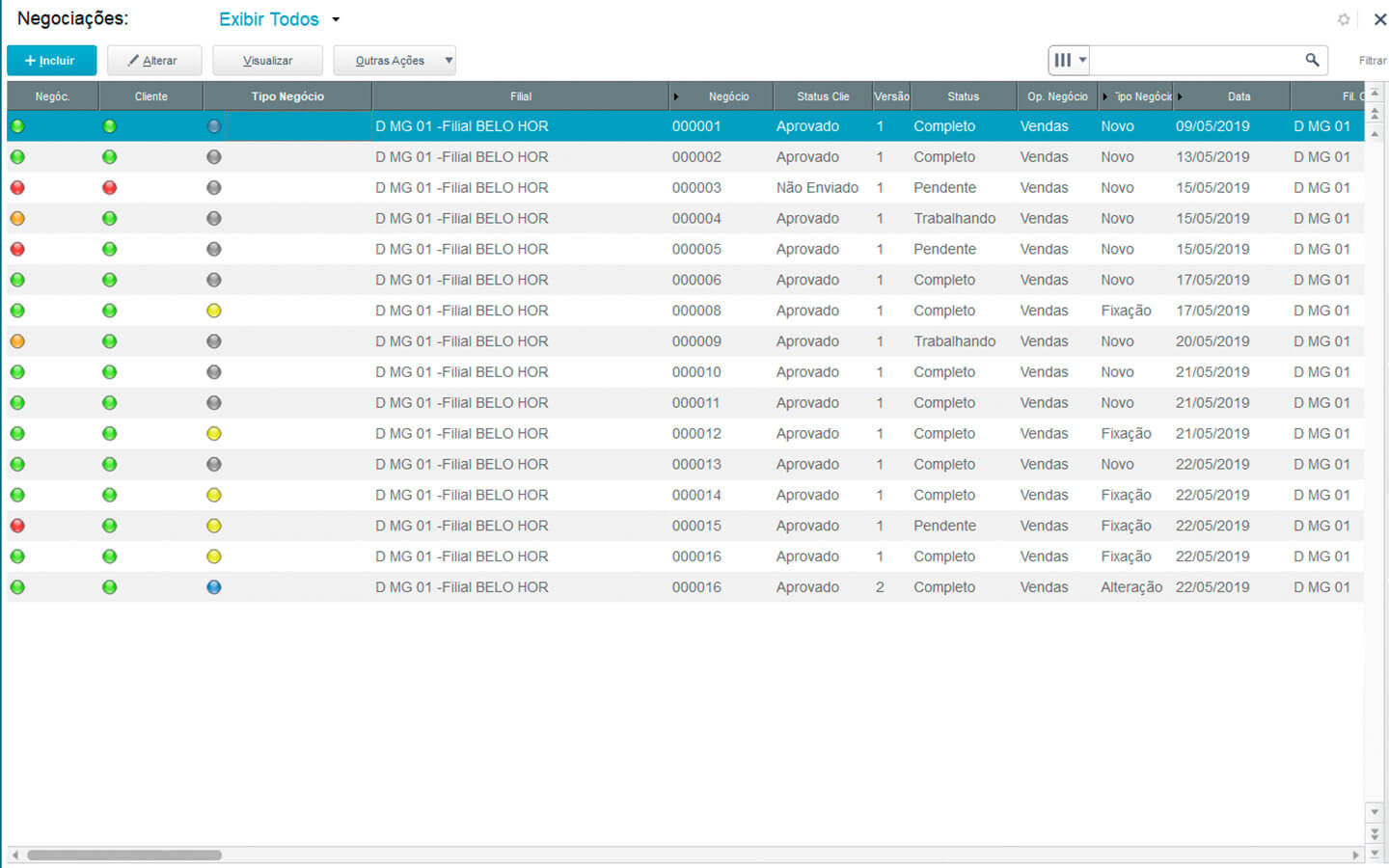Click the Alterar pencil button
The width and height of the screenshot is (1389, 868).
[154, 61]
